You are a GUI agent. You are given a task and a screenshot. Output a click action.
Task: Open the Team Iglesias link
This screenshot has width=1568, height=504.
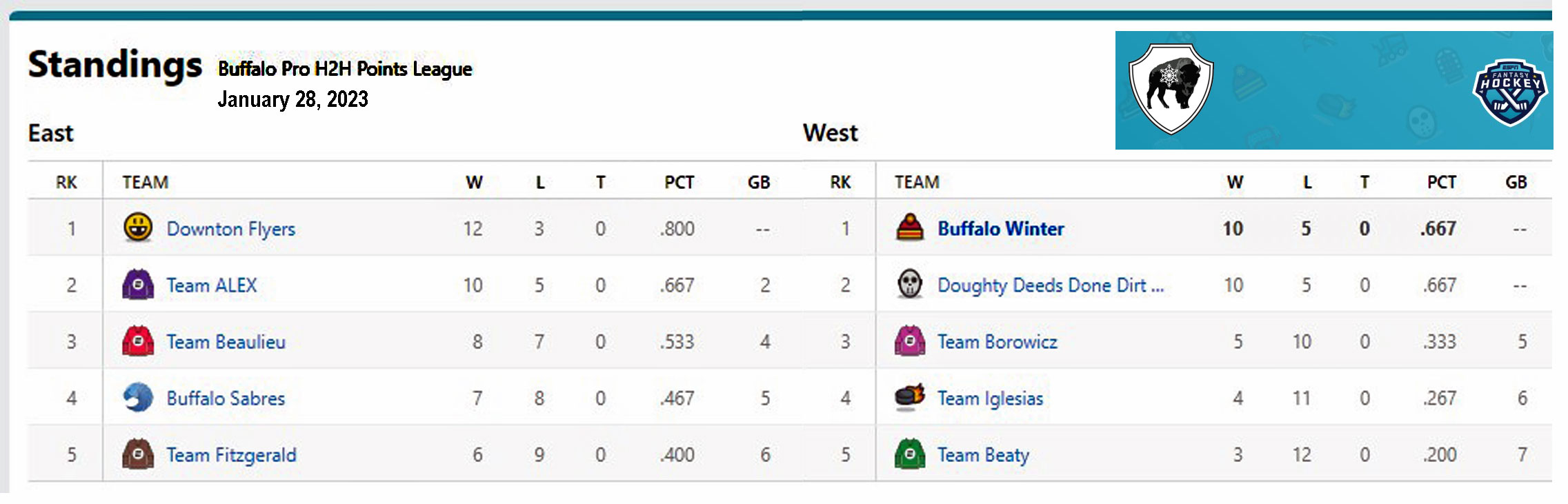990,399
